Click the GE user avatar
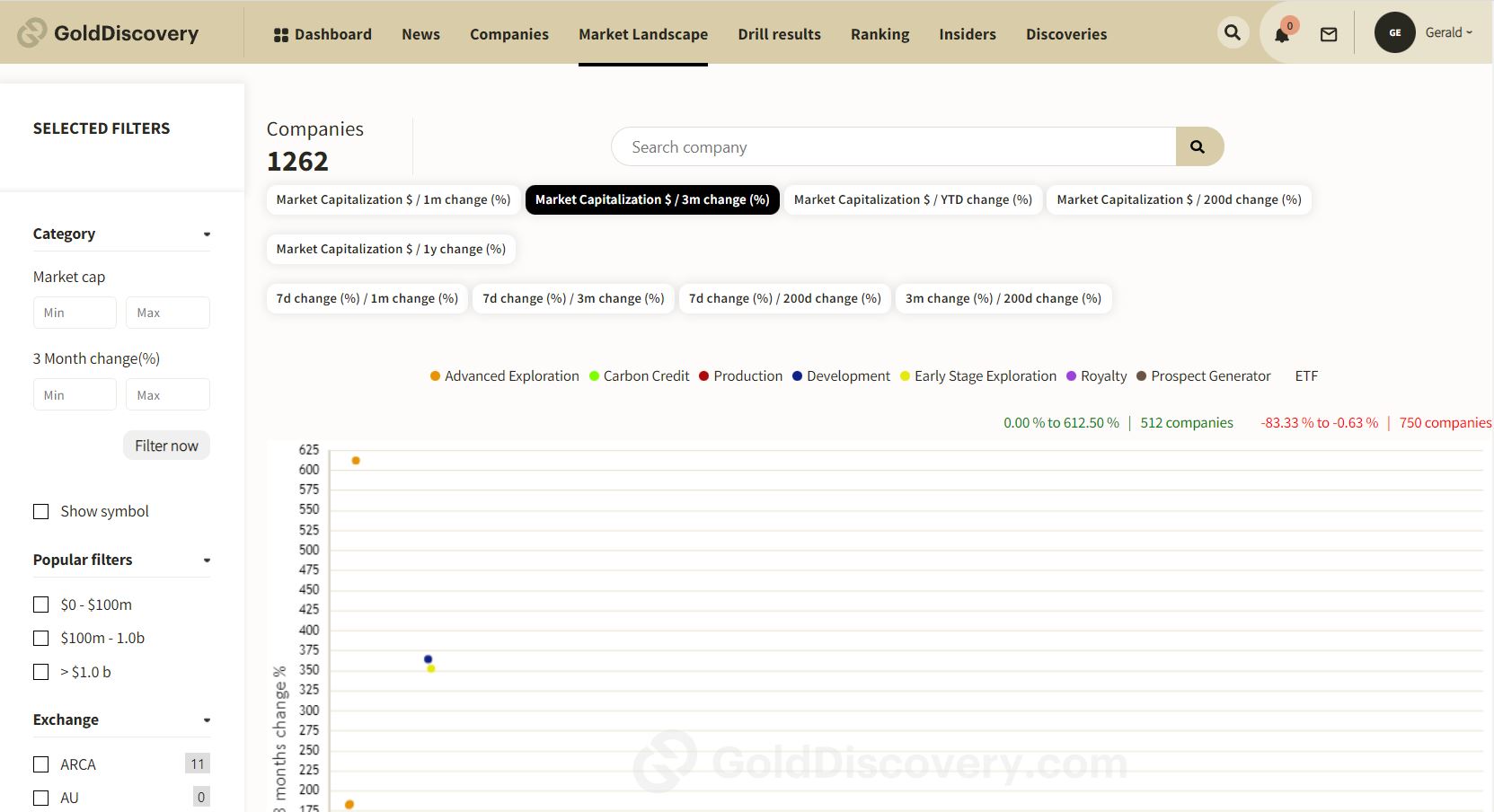 tap(1394, 32)
